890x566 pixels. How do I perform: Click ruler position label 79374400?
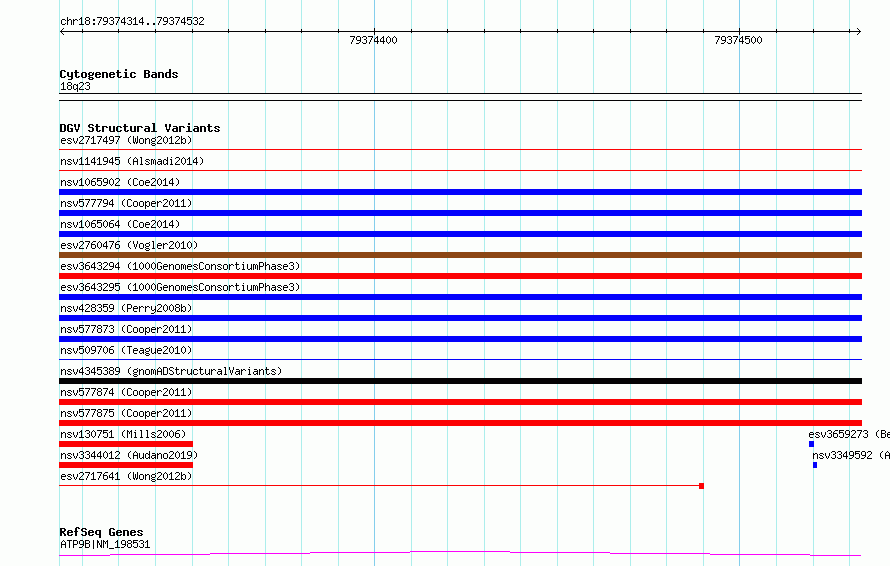click(x=373, y=40)
